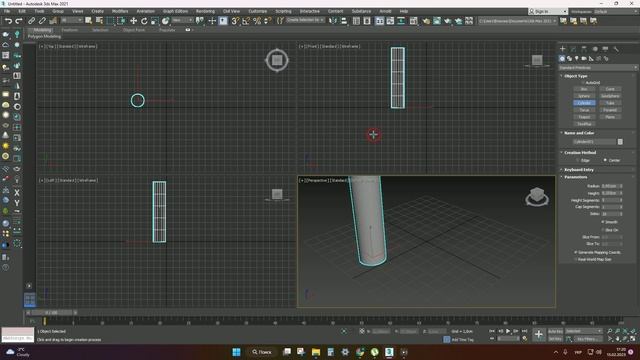Enable the Slice On checkbox
The height and width of the screenshot is (360, 640).
point(603,230)
